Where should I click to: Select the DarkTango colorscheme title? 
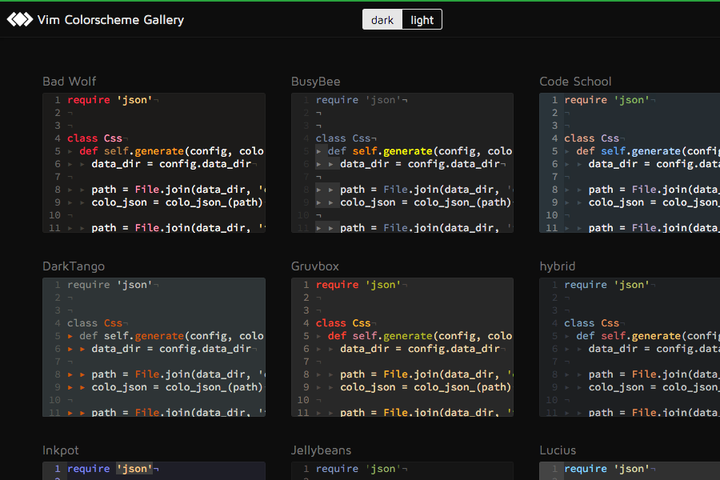click(73, 266)
